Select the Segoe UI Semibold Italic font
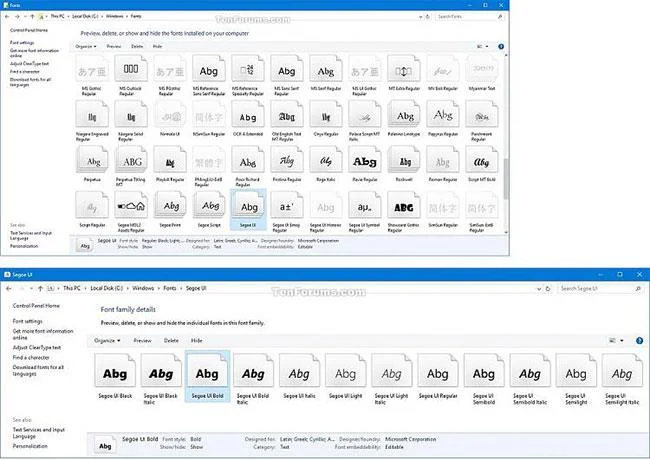The height and width of the screenshot is (460, 650). tap(530, 371)
